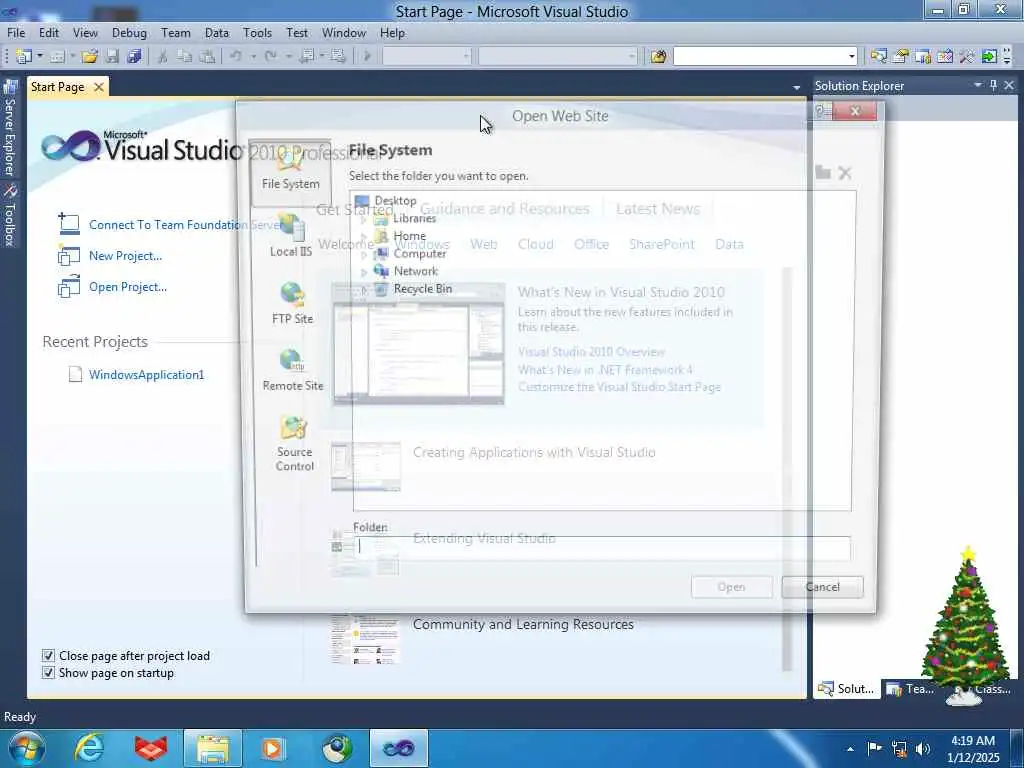The width and height of the screenshot is (1024, 768).
Task: Open the Server Explorer side tab
Action: (x=9, y=129)
